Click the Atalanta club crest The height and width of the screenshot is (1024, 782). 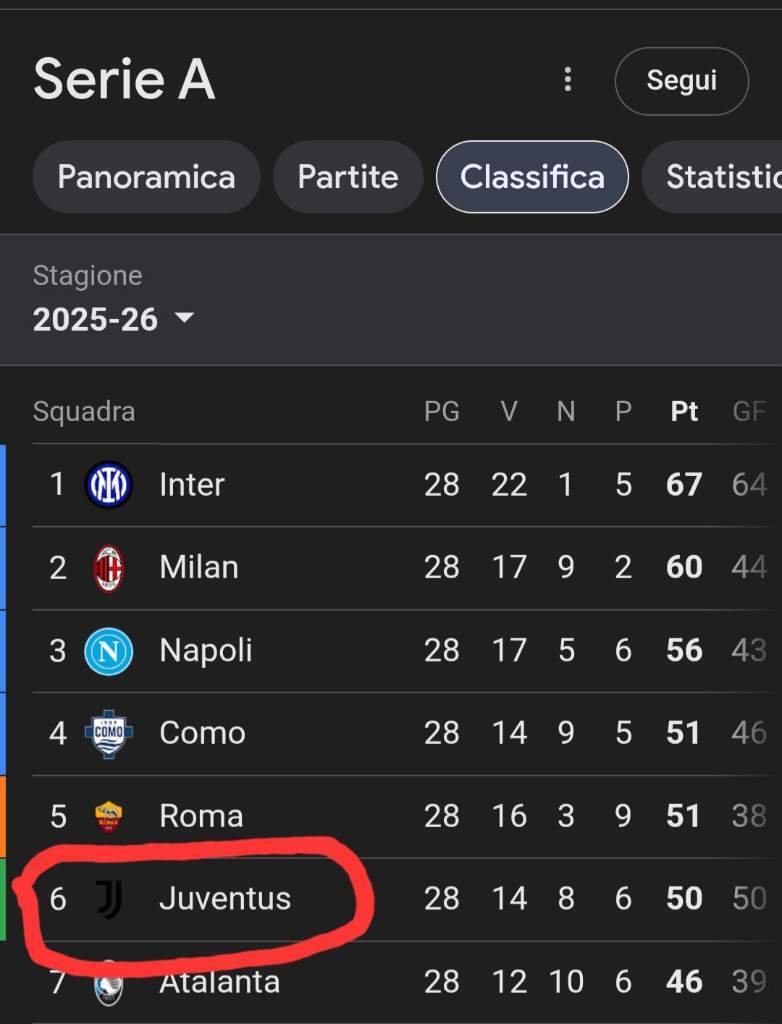tap(108, 985)
